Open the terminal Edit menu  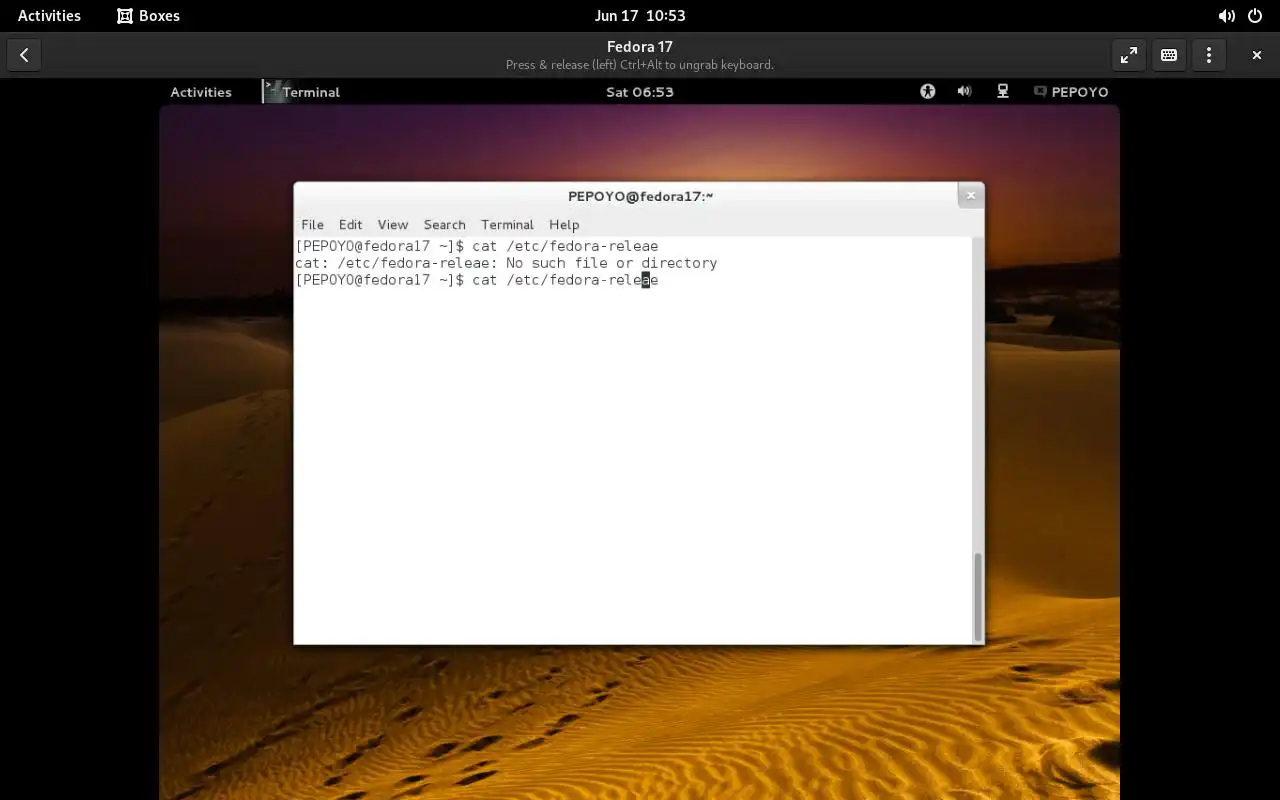click(350, 224)
